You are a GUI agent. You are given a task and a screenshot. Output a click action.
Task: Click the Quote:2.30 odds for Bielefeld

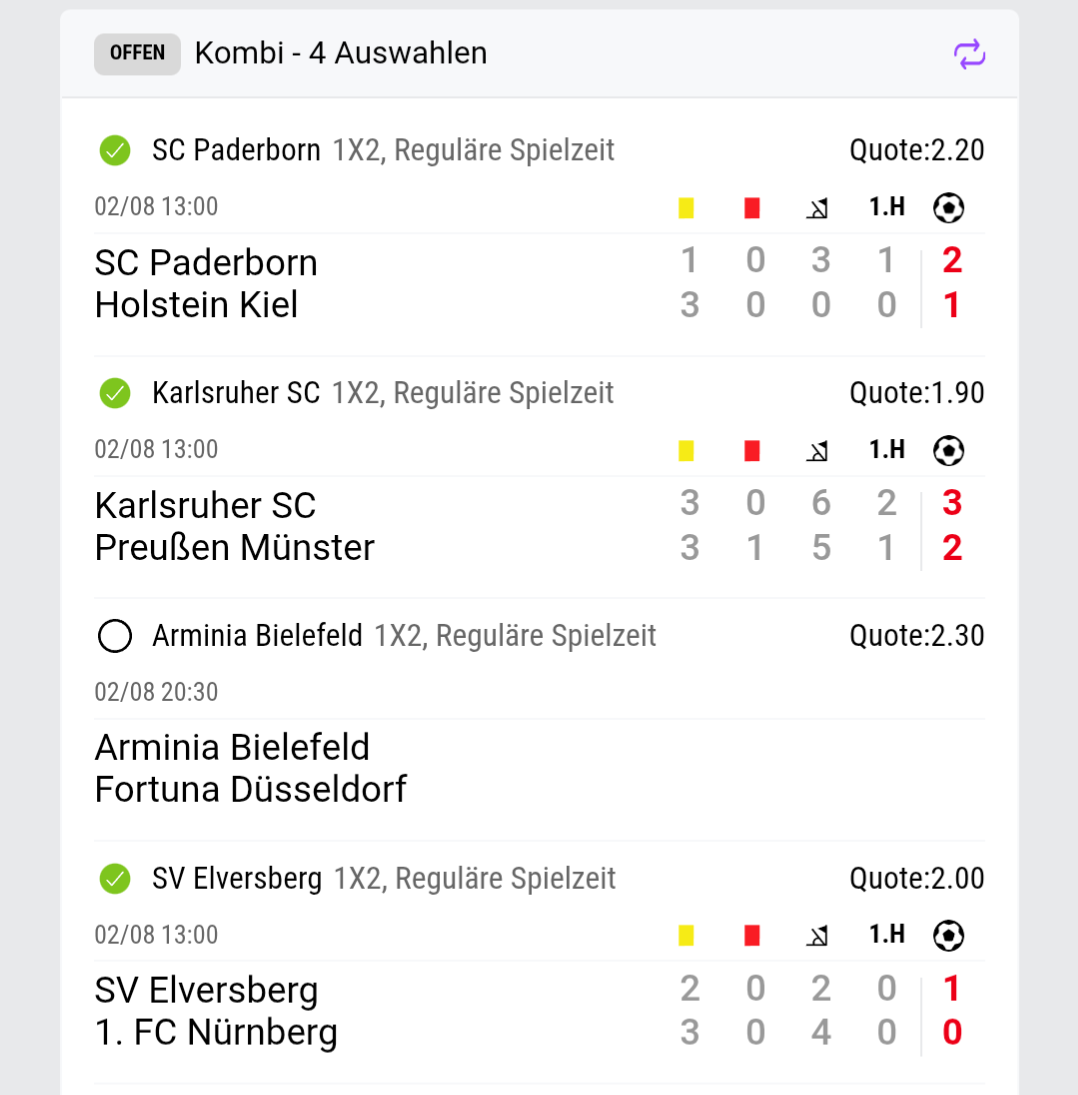(x=917, y=636)
